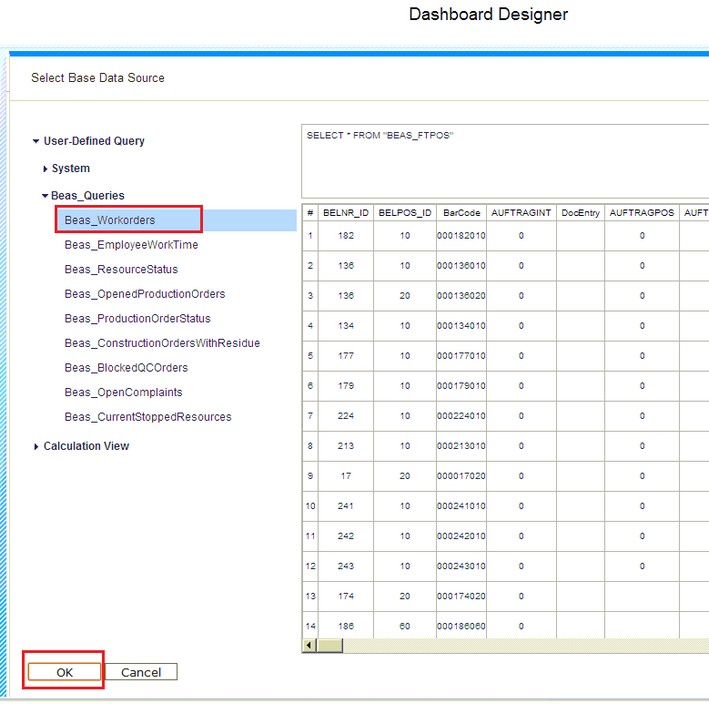
Task: Expand the Calculation View node
Action: pos(37,447)
